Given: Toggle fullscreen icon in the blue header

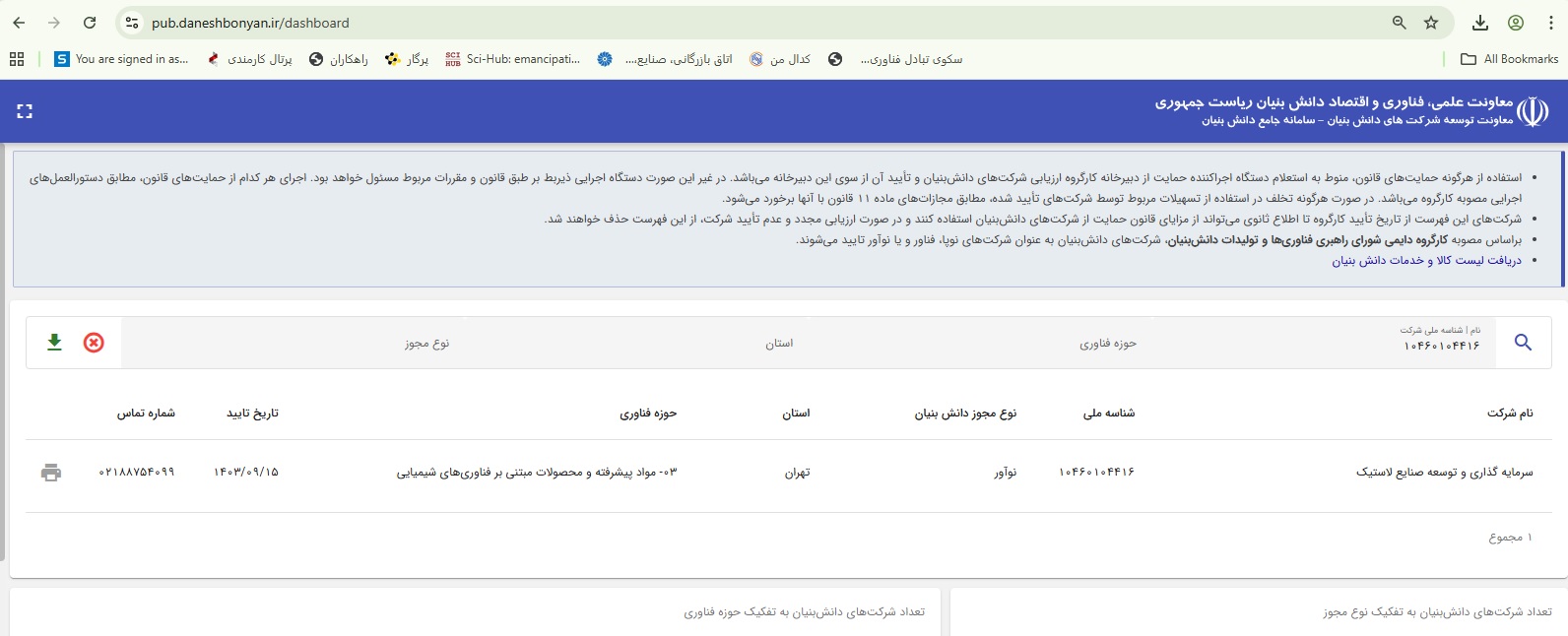Looking at the screenshot, I should point(25,111).
